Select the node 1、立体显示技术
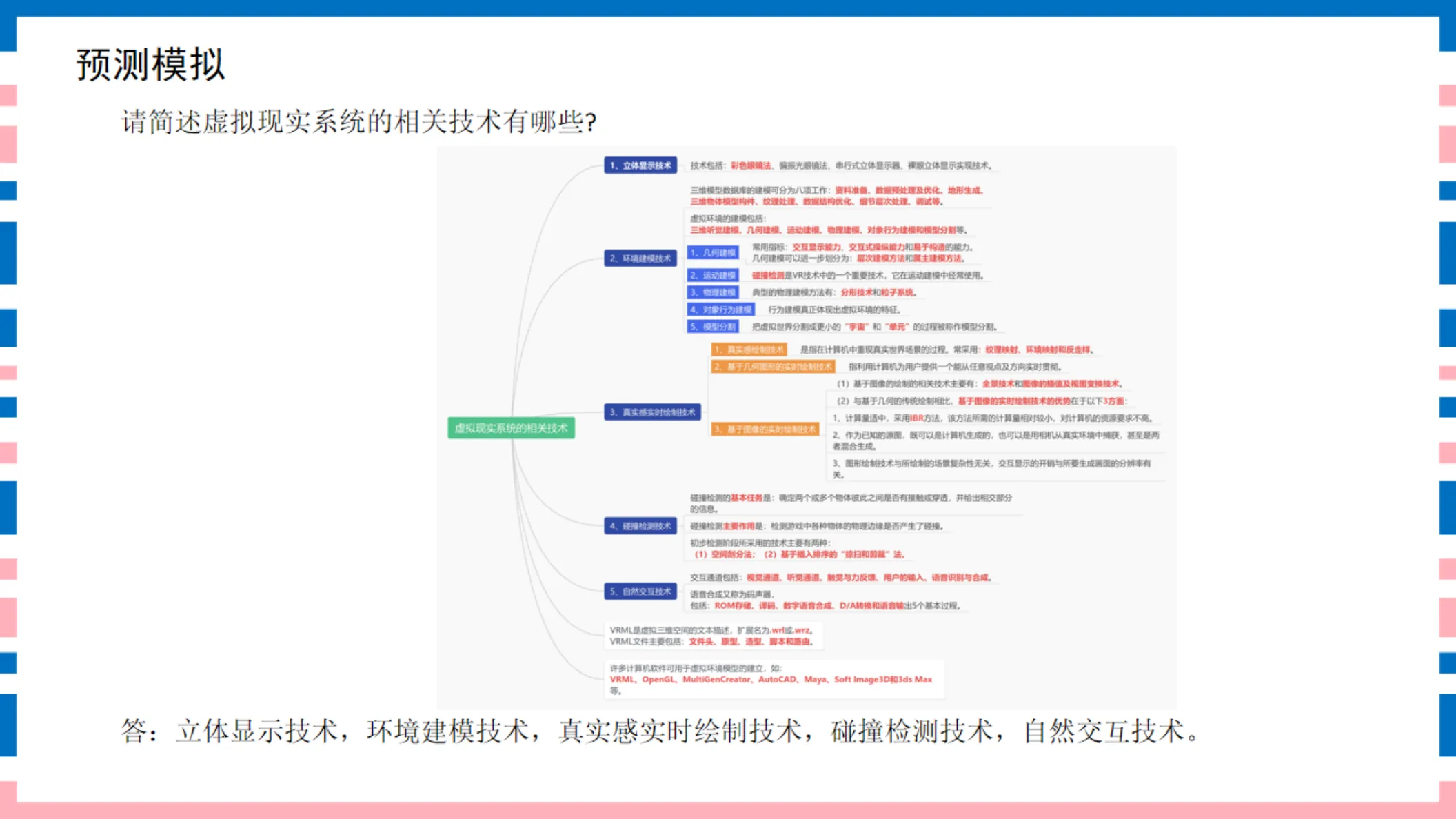The image size is (1456, 819). point(640,165)
